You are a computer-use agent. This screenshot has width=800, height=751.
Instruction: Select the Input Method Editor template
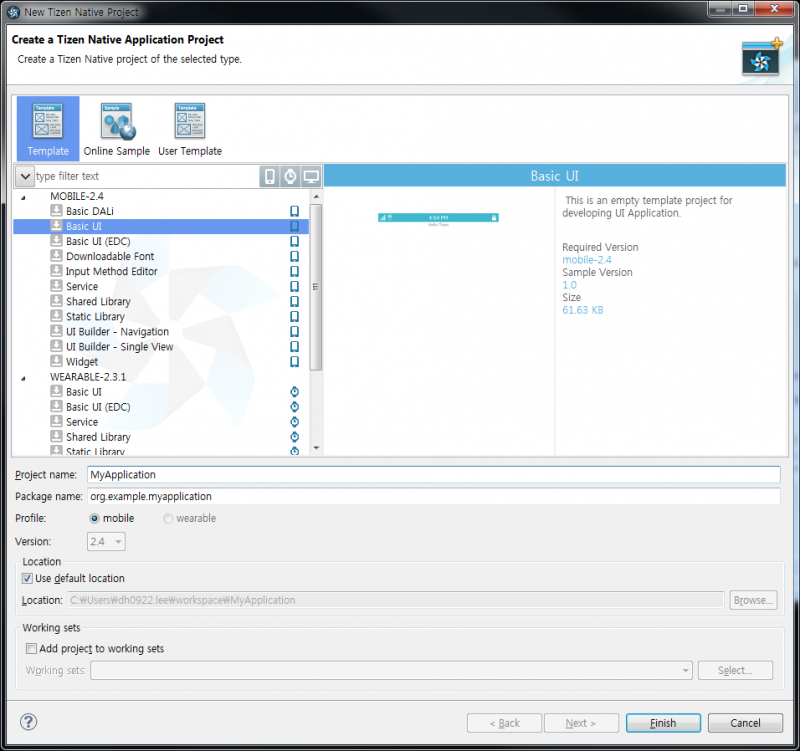(x=111, y=272)
